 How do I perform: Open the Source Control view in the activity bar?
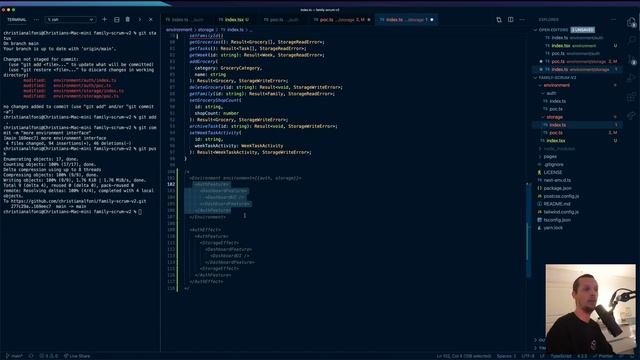[632, 60]
